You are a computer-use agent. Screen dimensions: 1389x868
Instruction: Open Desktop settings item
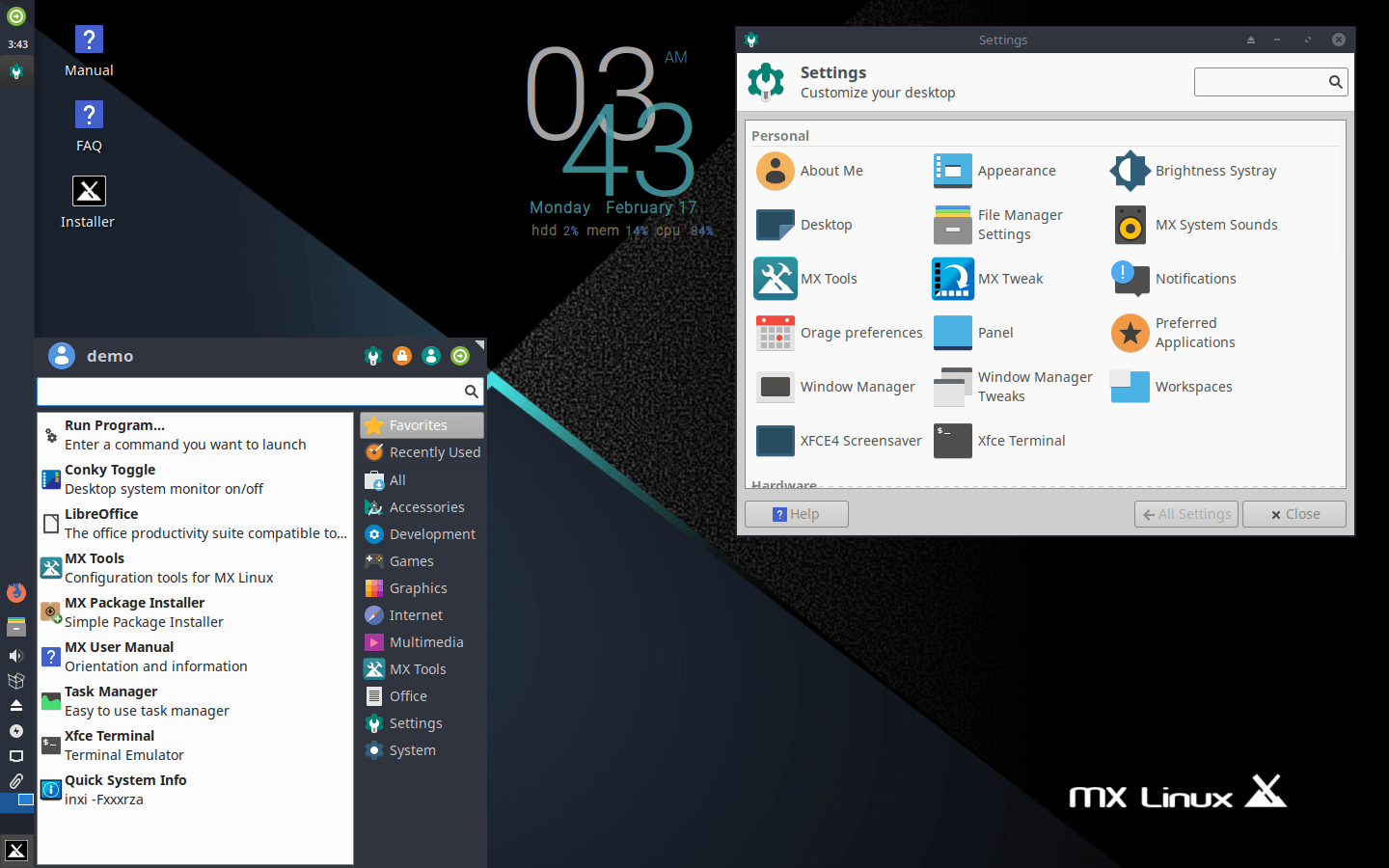[804, 225]
